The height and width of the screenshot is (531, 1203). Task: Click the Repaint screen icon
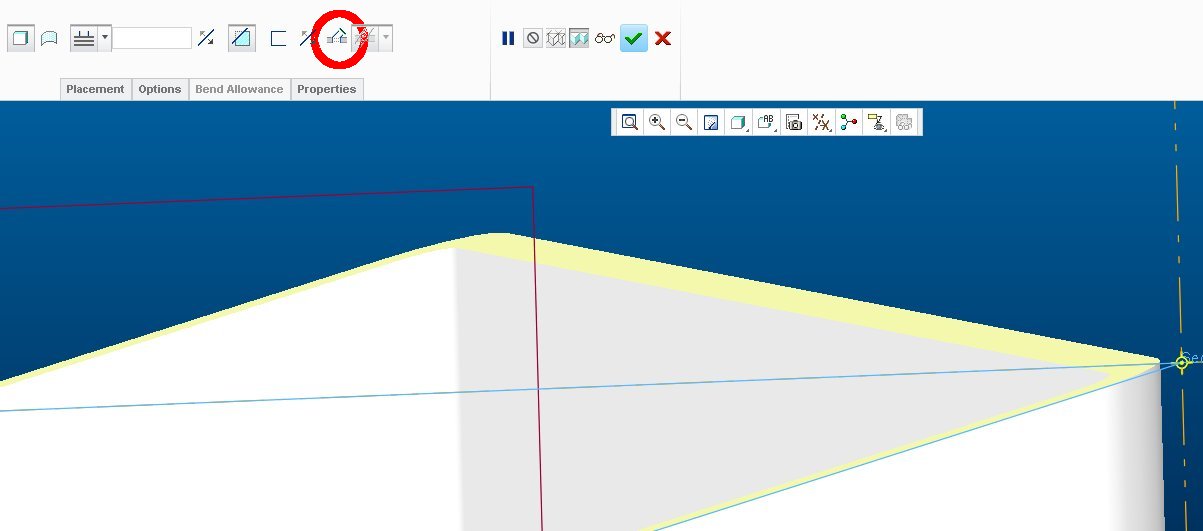pos(711,122)
